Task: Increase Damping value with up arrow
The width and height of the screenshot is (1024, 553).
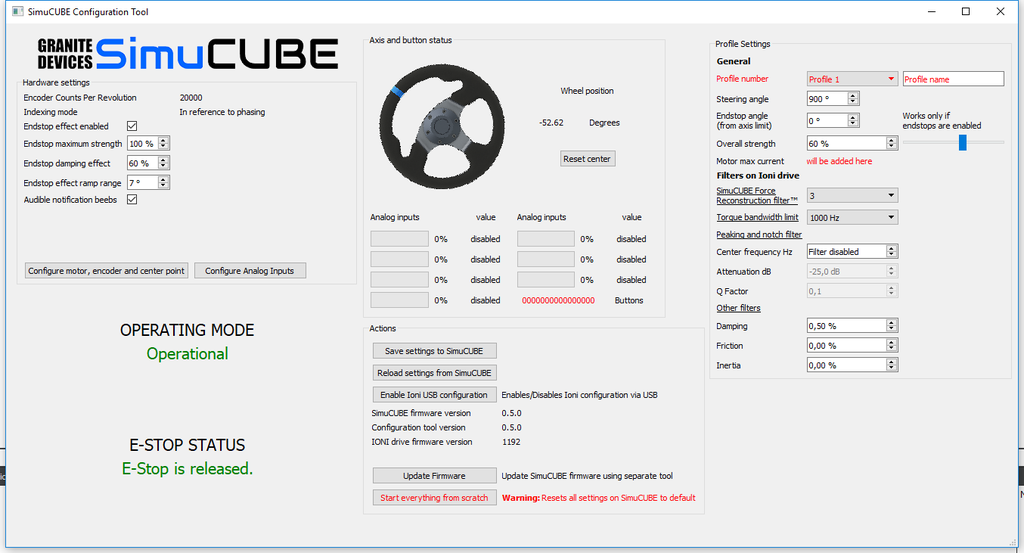Action: click(x=891, y=322)
